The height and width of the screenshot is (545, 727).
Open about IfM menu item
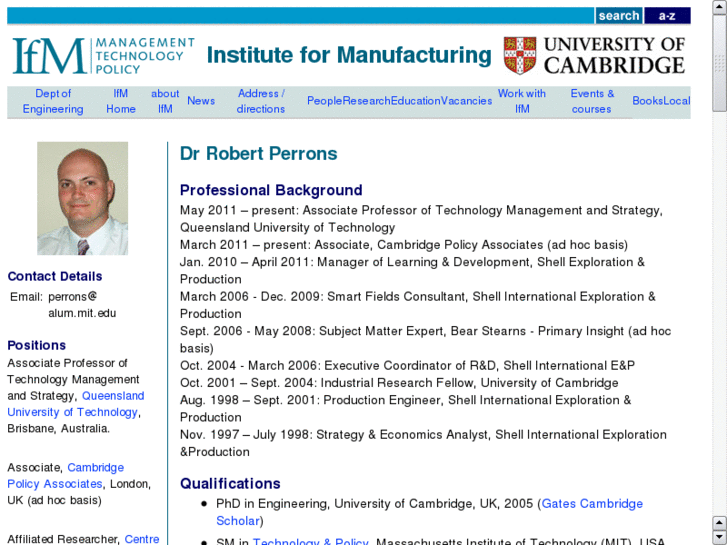coord(165,101)
